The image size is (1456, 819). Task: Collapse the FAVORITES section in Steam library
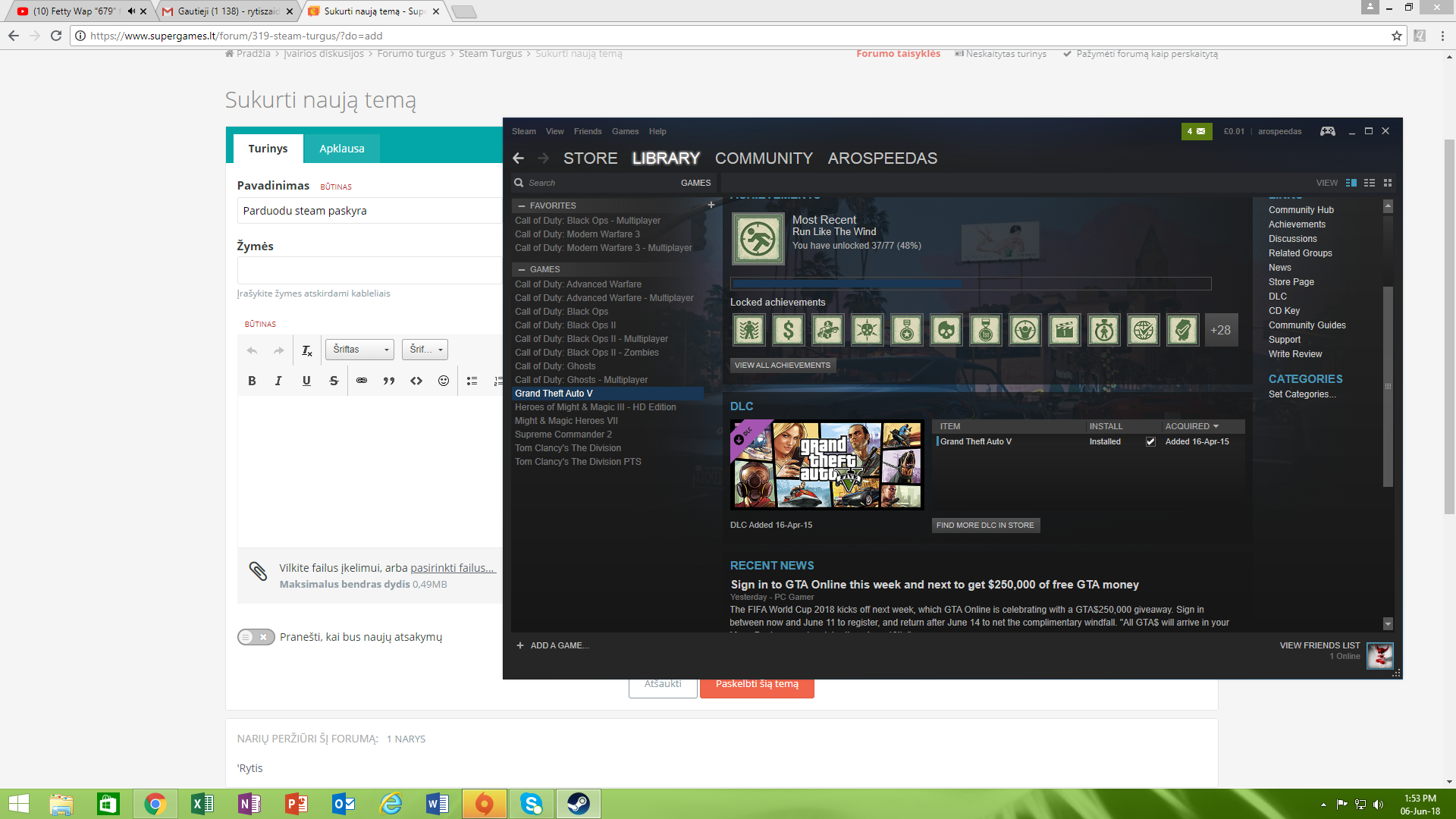522,206
